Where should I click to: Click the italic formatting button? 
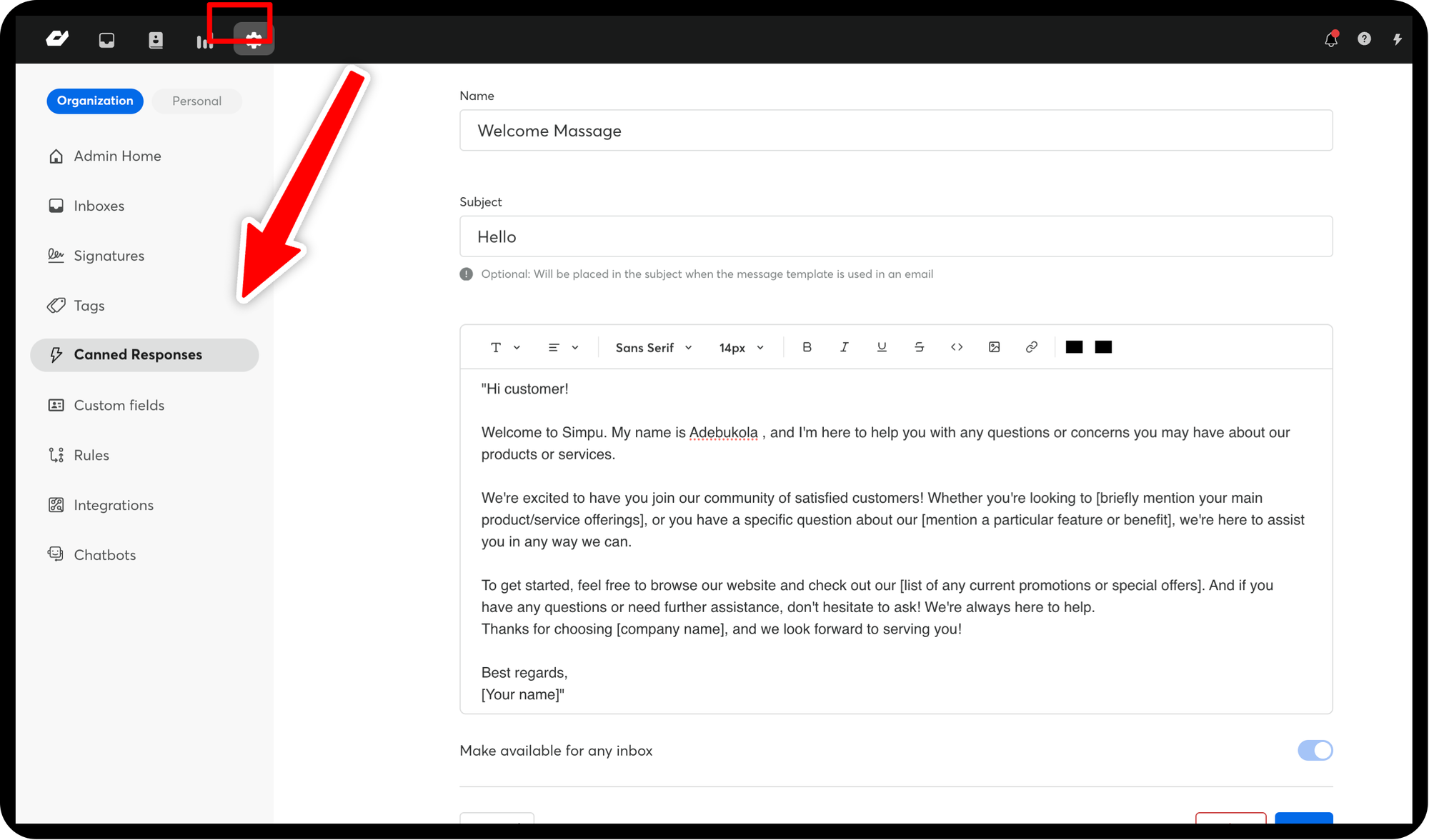[x=844, y=347]
